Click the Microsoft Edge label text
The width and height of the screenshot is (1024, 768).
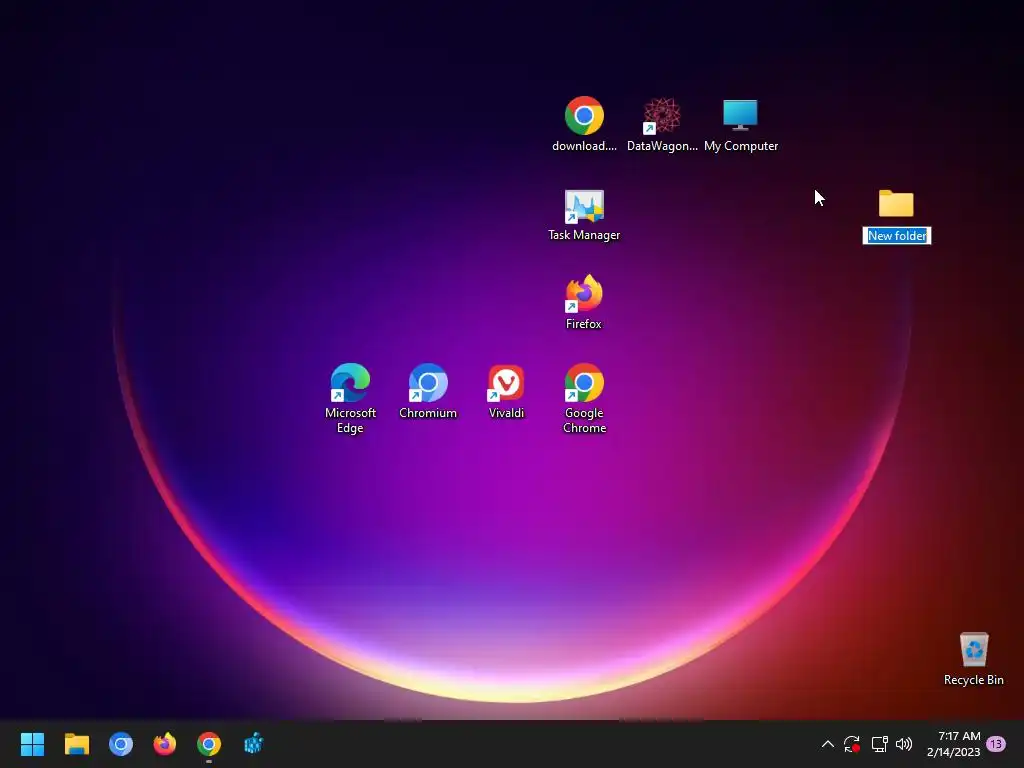[350, 421]
